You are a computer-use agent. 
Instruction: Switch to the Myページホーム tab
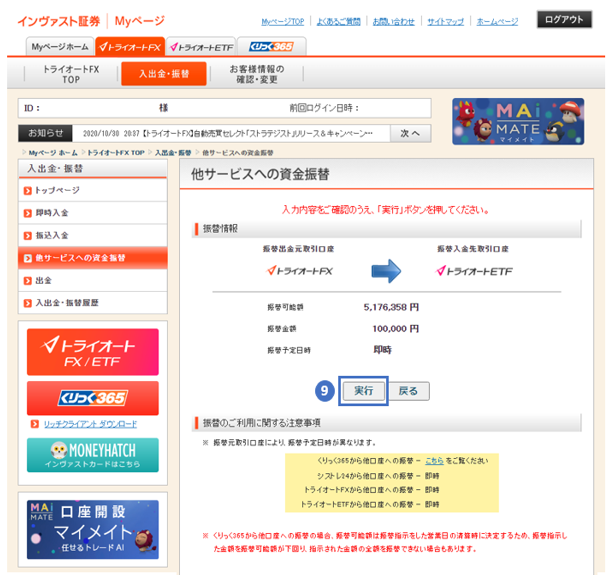coord(60,47)
